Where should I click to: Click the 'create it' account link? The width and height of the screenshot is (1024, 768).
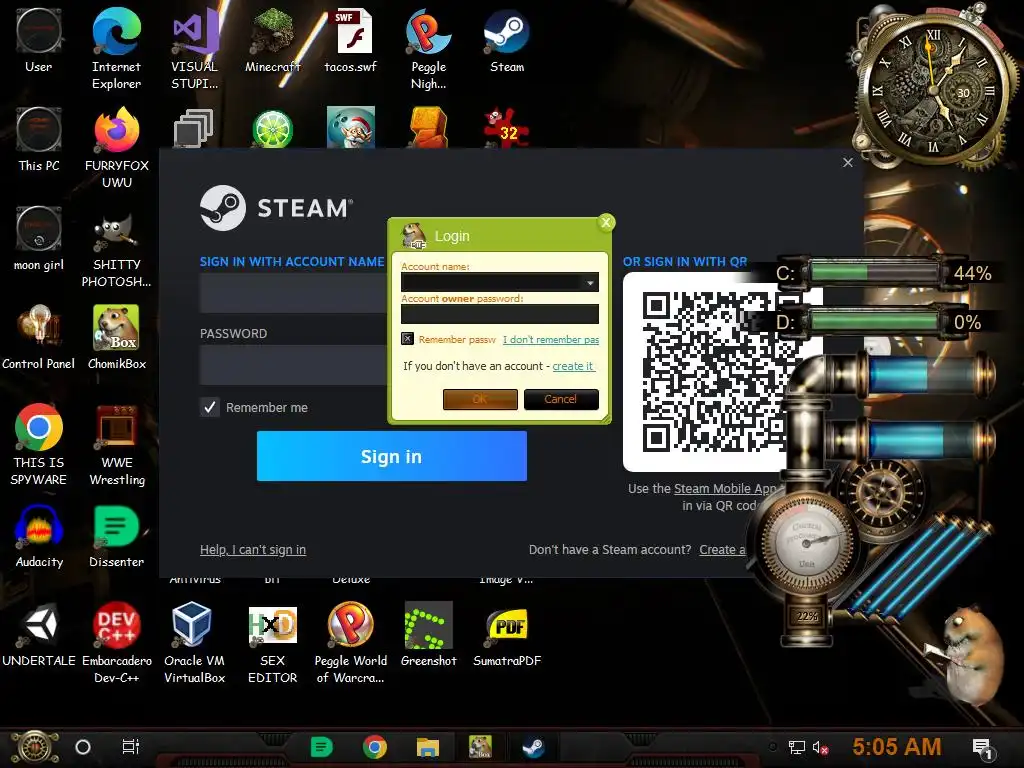point(573,366)
